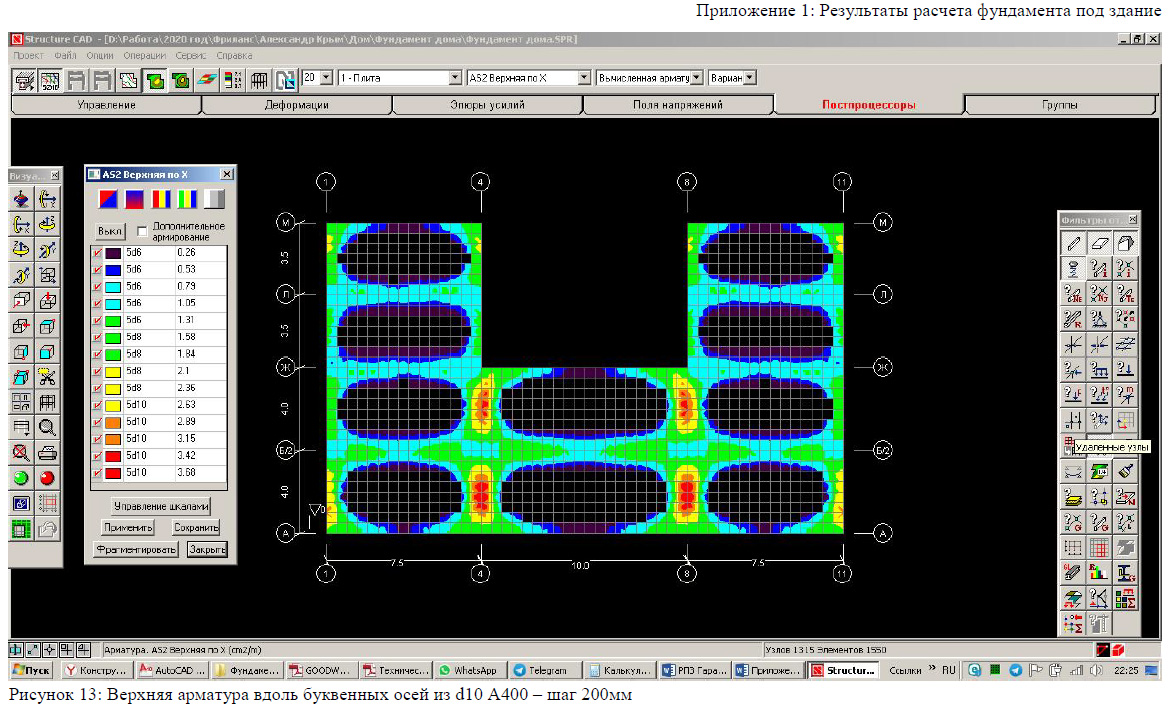The width and height of the screenshot is (1172, 711).
Task: Switch to the Эпюры усилий tab
Action: click(487, 105)
